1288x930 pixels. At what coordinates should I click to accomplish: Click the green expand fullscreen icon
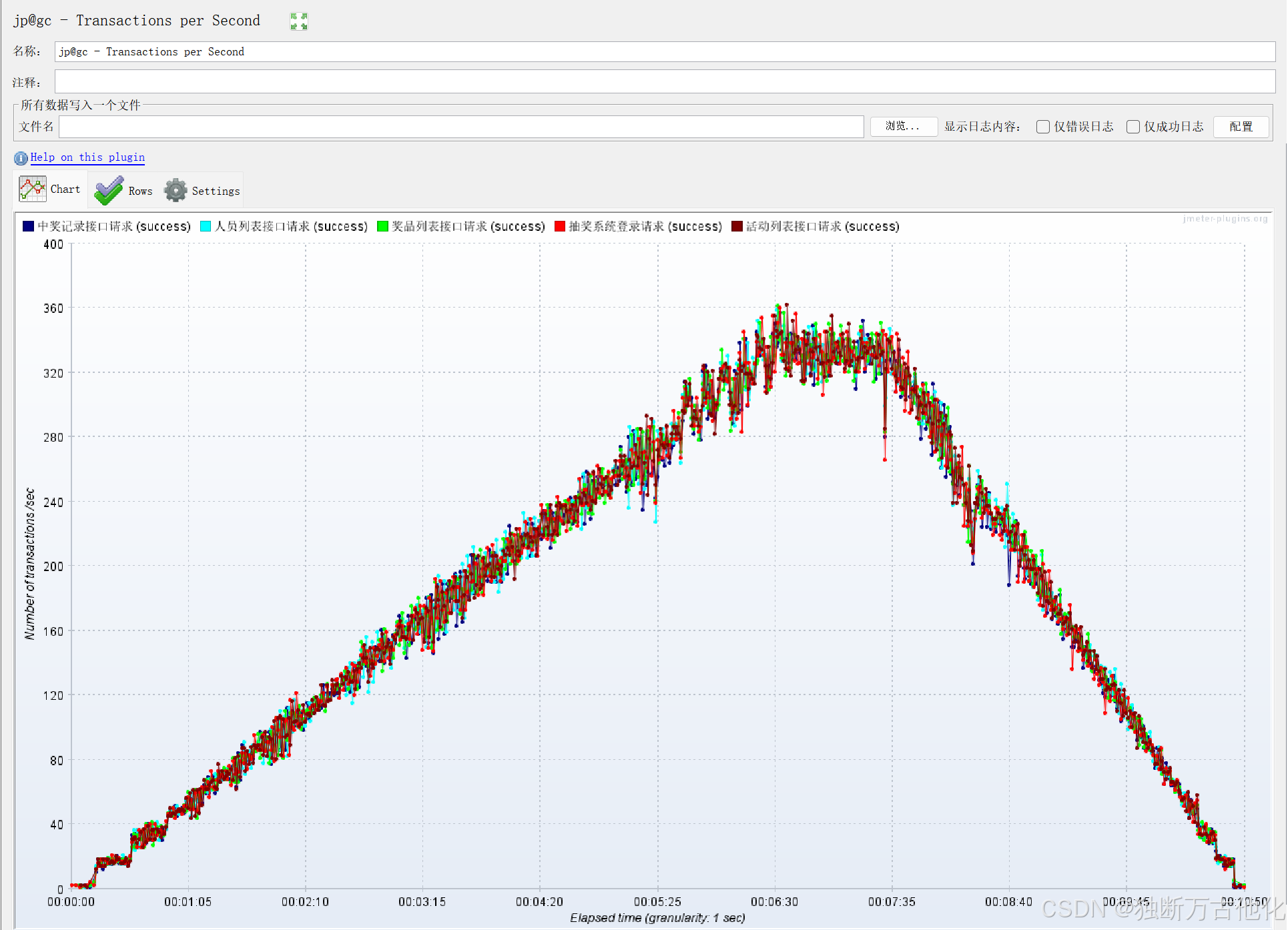tap(299, 21)
